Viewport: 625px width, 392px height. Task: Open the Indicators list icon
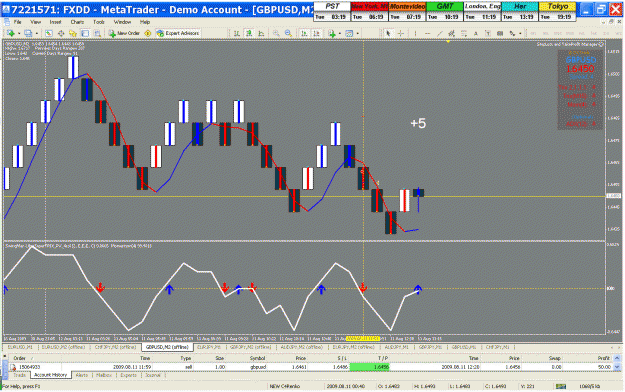(x=332, y=33)
